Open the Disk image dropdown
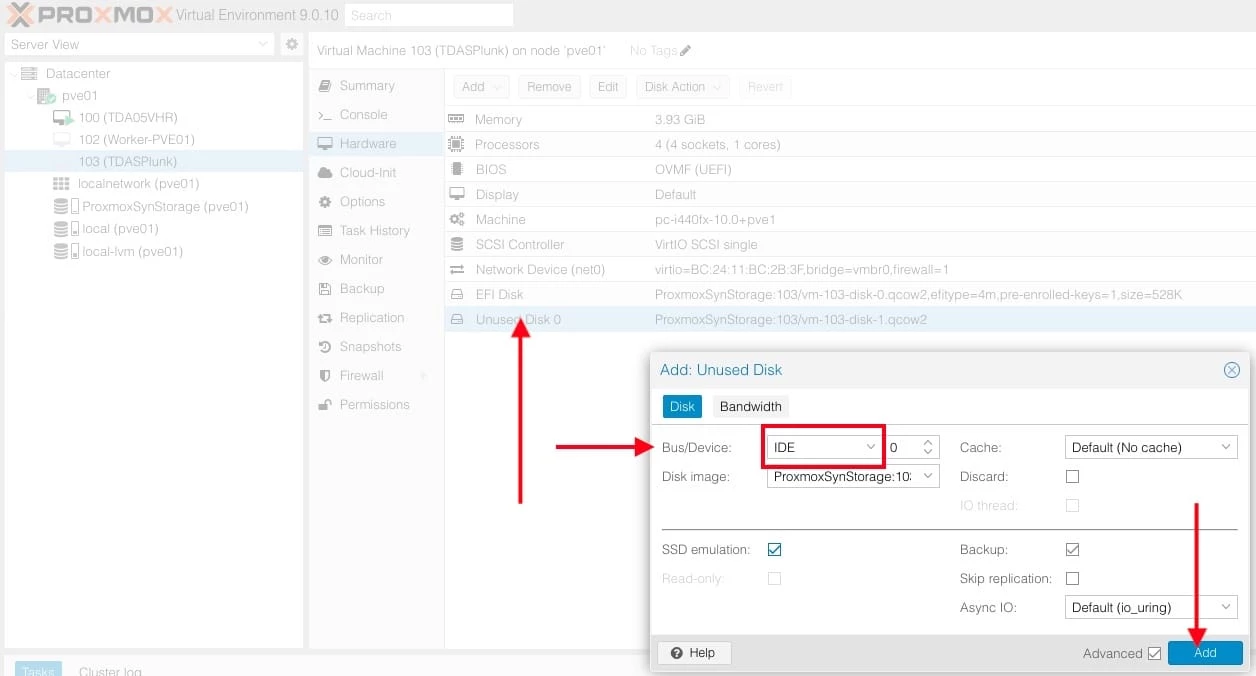Screen dimensions: 1256x676 tap(853, 476)
